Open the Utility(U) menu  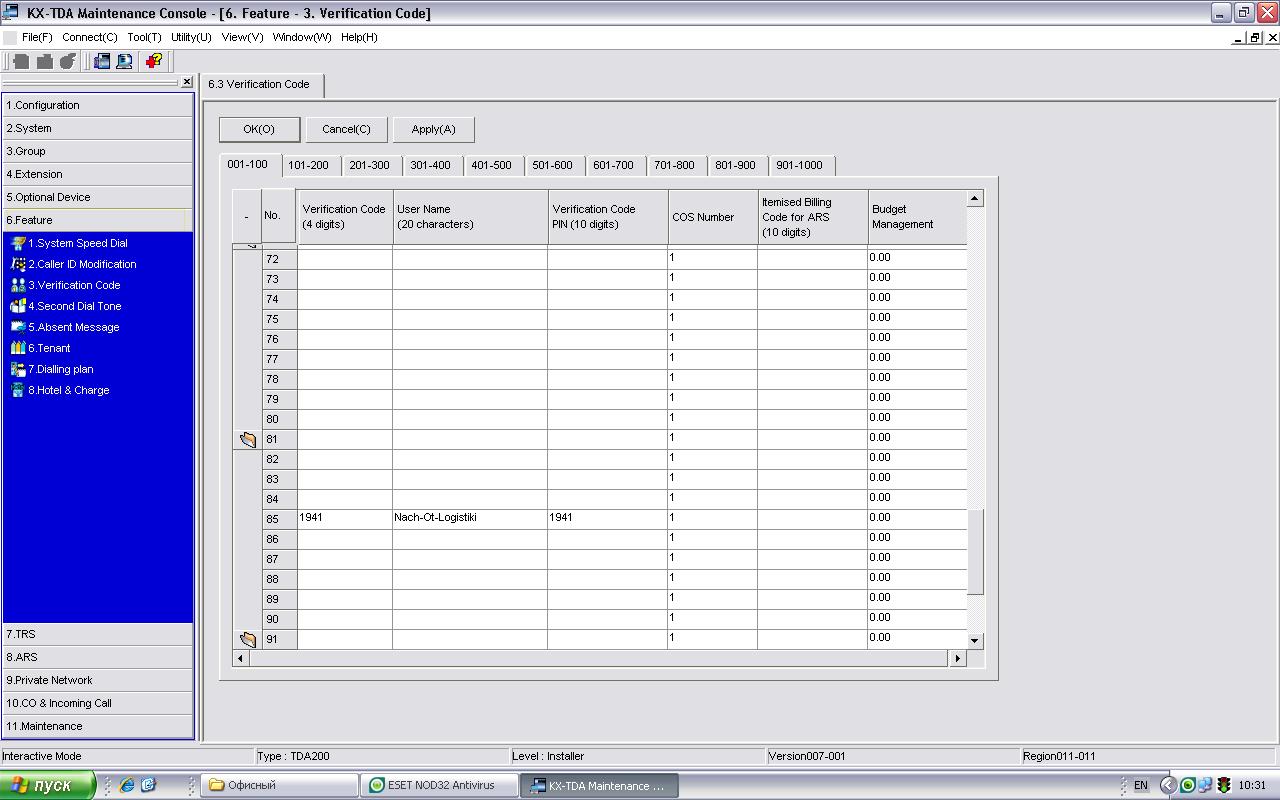tap(191, 37)
